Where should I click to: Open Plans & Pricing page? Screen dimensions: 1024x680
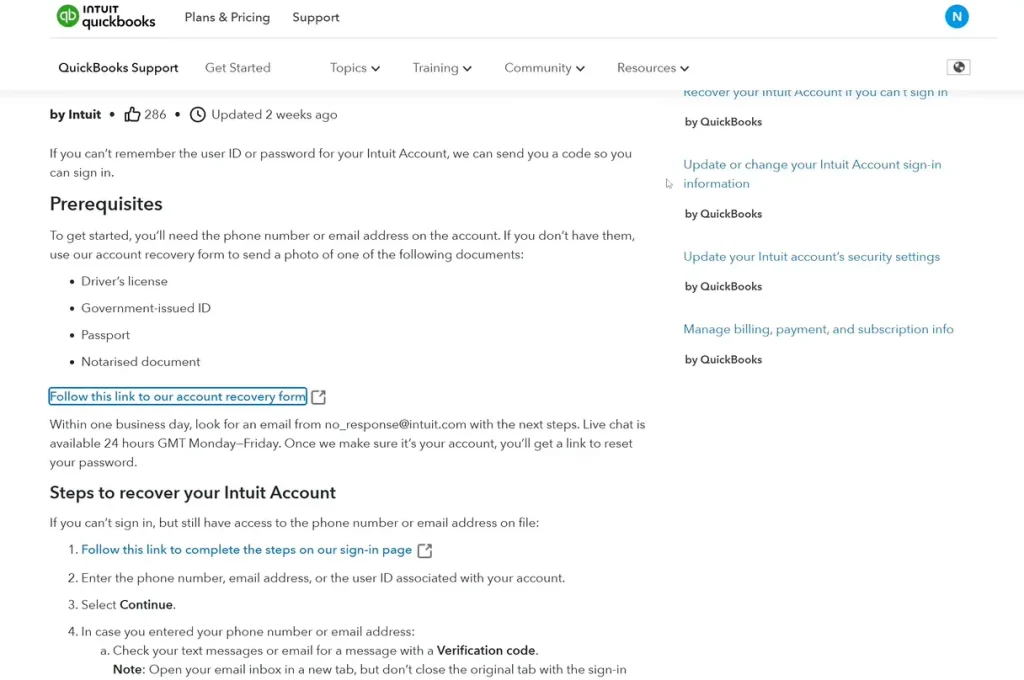[227, 18]
